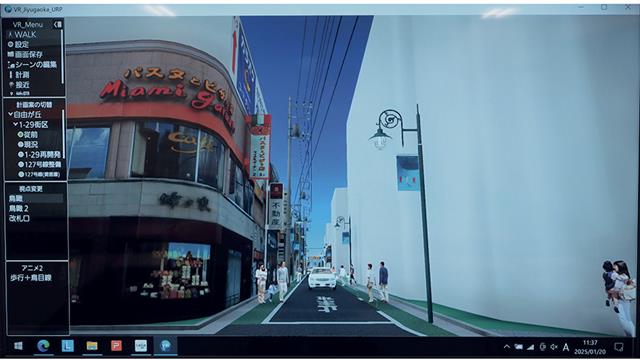Switch viewpoint to 鳥瞰２
Viewport: 640px width, 360px height.
click(18, 208)
